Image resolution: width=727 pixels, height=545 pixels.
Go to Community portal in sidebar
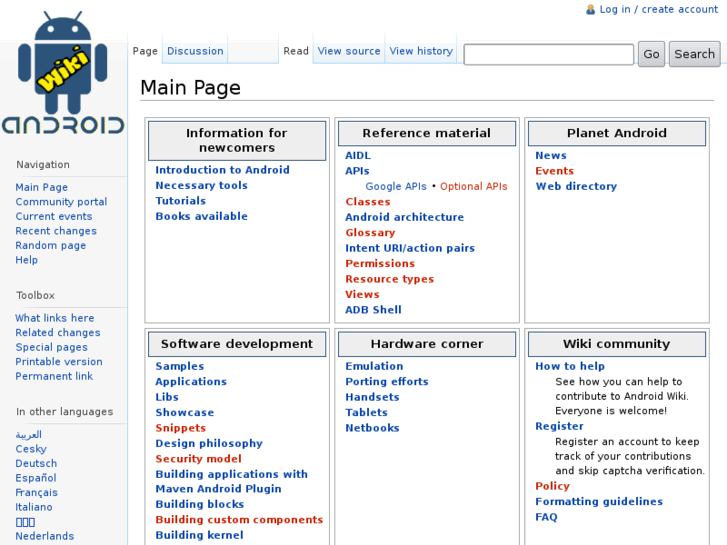[61, 202]
